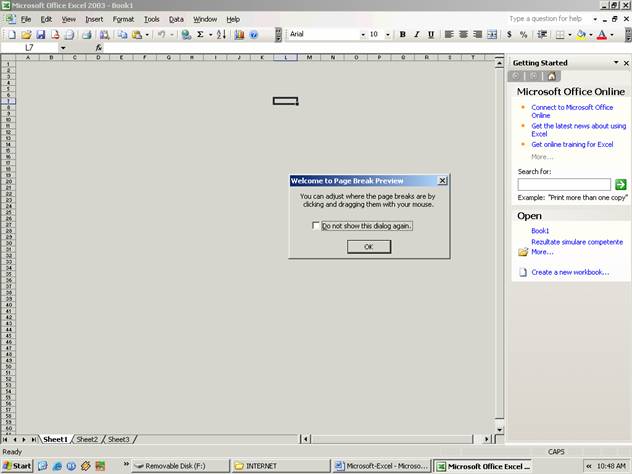
Task: Open the Format menu
Action: coord(123,19)
